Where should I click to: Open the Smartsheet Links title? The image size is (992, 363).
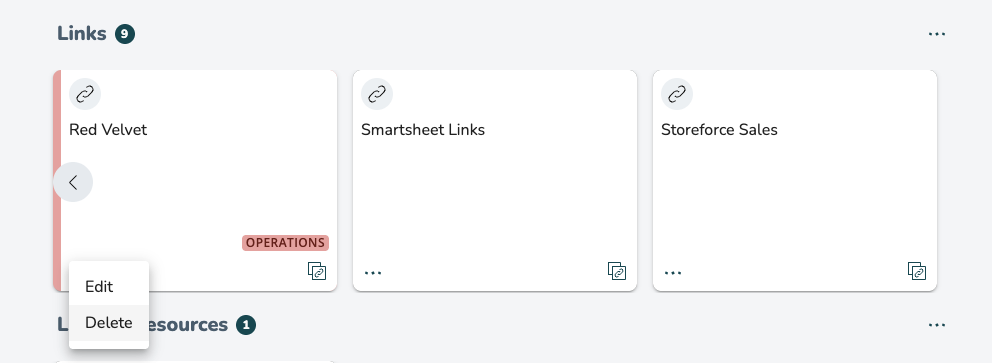(423, 130)
